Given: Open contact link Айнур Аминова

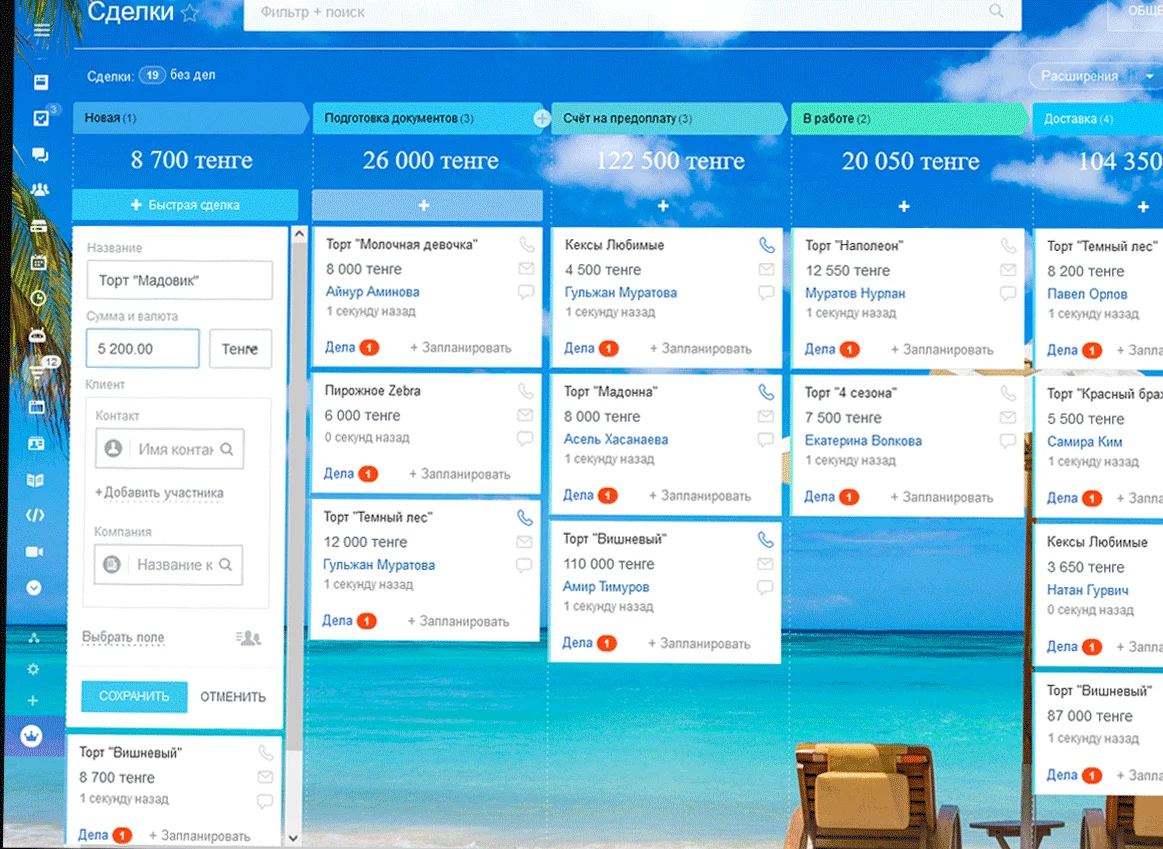Looking at the screenshot, I should pyautogui.click(x=372, y=292).
